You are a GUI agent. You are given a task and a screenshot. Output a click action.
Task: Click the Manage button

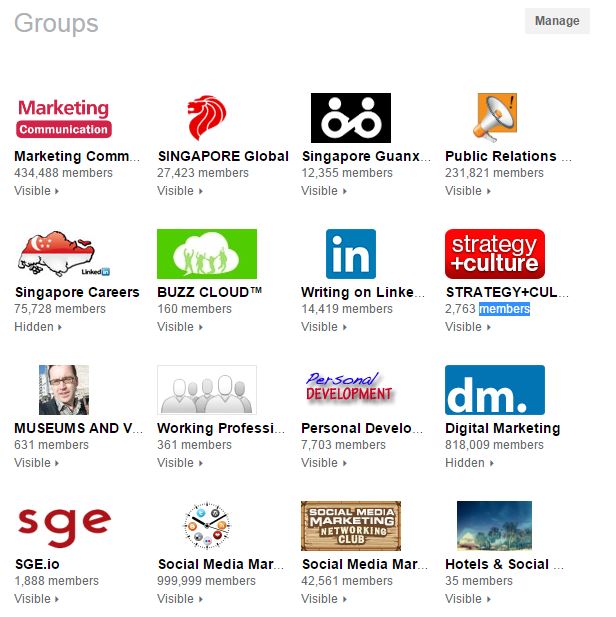pos(557,21)
